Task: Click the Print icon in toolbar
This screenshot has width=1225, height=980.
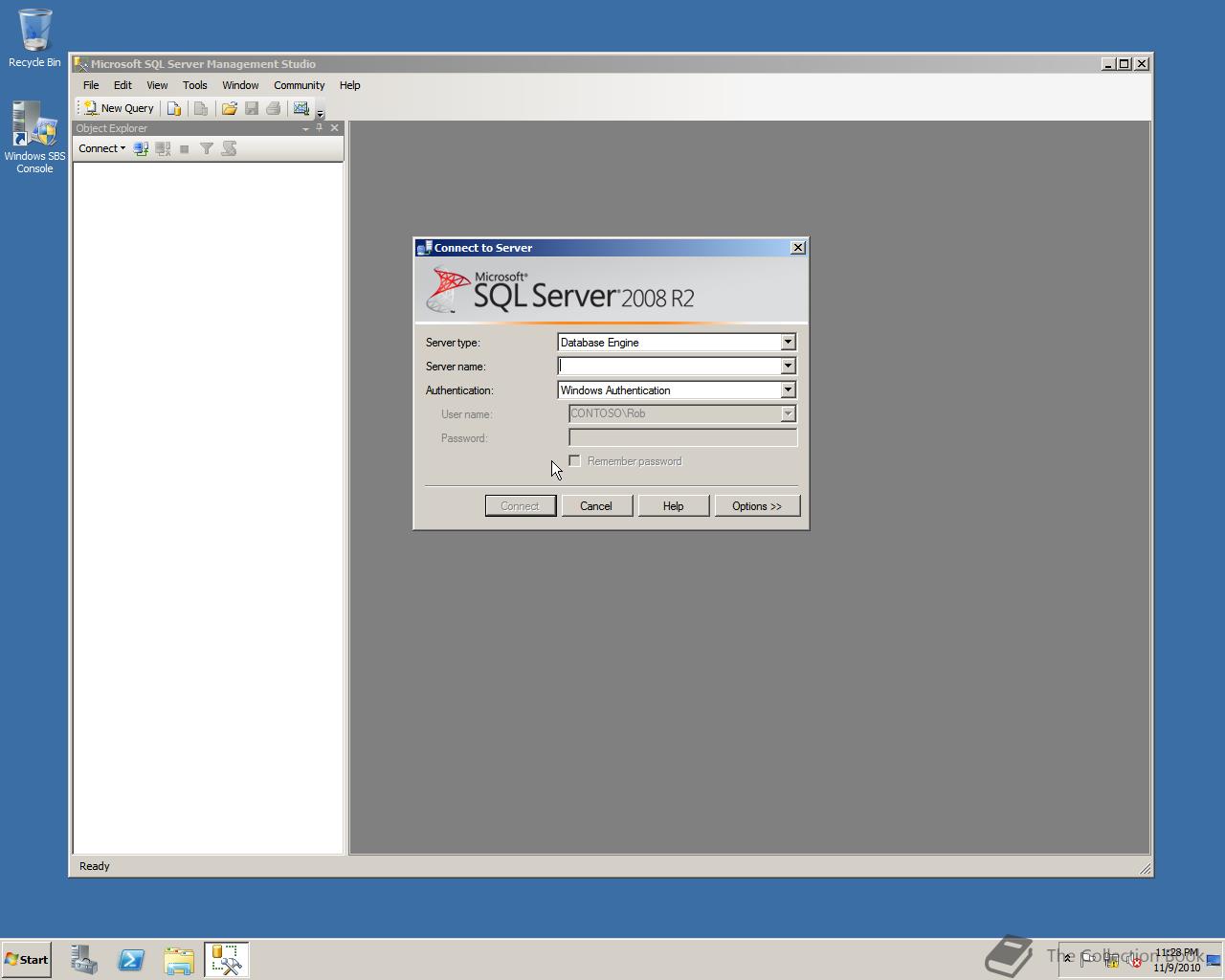Action: 274,108
